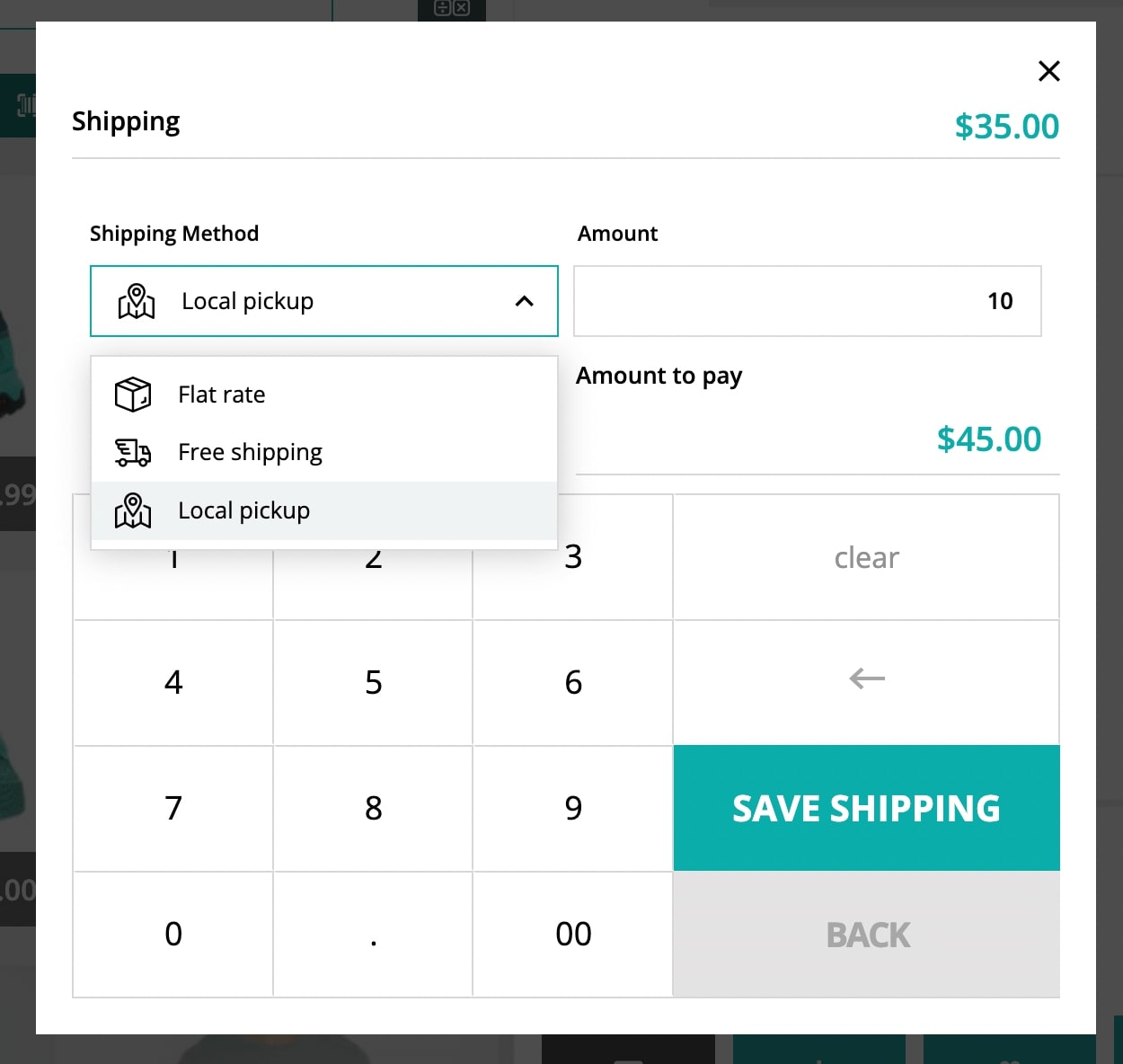This screenshot has height=1064, width=1123.
Task: Select Flat rate box icon in dropdown list
Action: pyautogui.click(x=133, y=395)
